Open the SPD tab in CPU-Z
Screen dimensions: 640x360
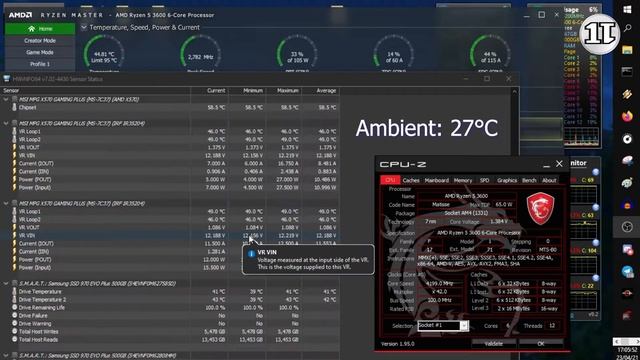pos(484,180)
